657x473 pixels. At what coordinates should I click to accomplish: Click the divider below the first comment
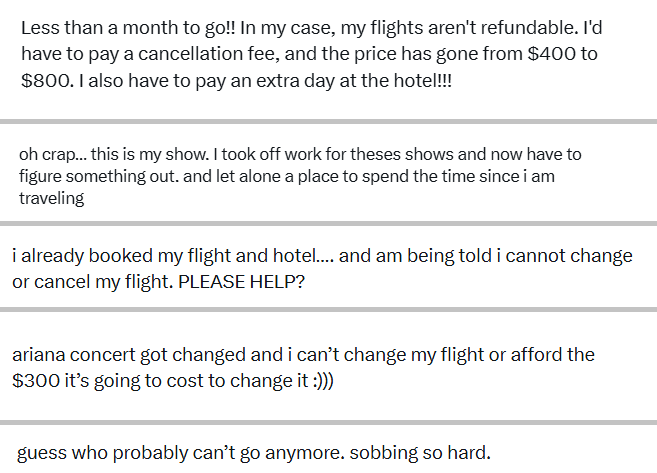[x=328, y=121]
